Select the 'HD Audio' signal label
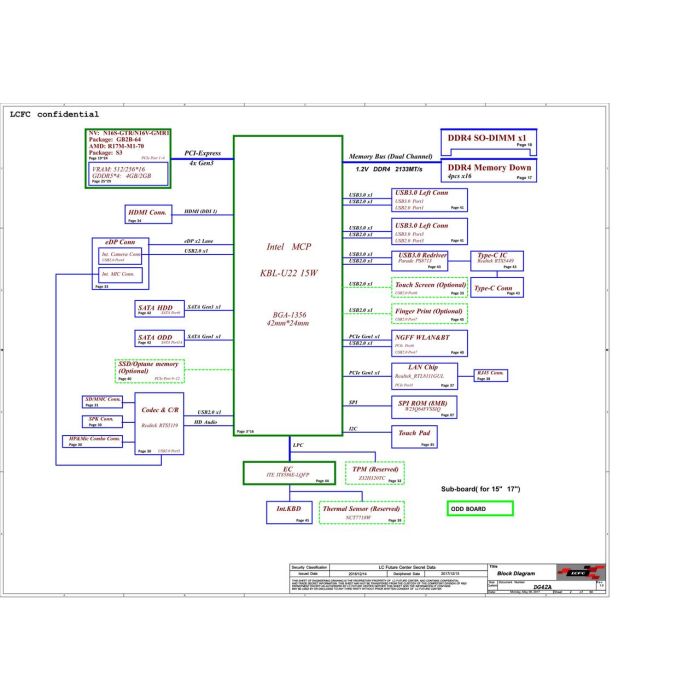Viewport: 700px width, 700px height. click(205, 422)
